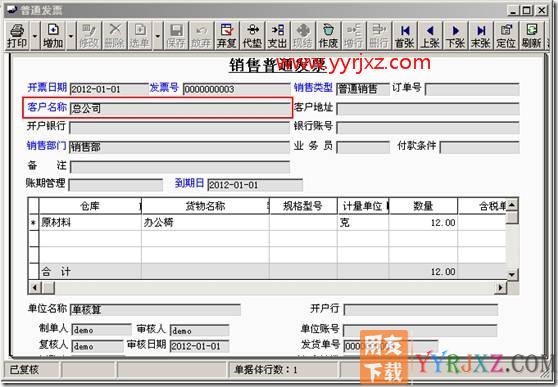Click the 计量单位 column header
Image resolution: width=558 pixels, height=387 pixels.
(x=363, y=206)
